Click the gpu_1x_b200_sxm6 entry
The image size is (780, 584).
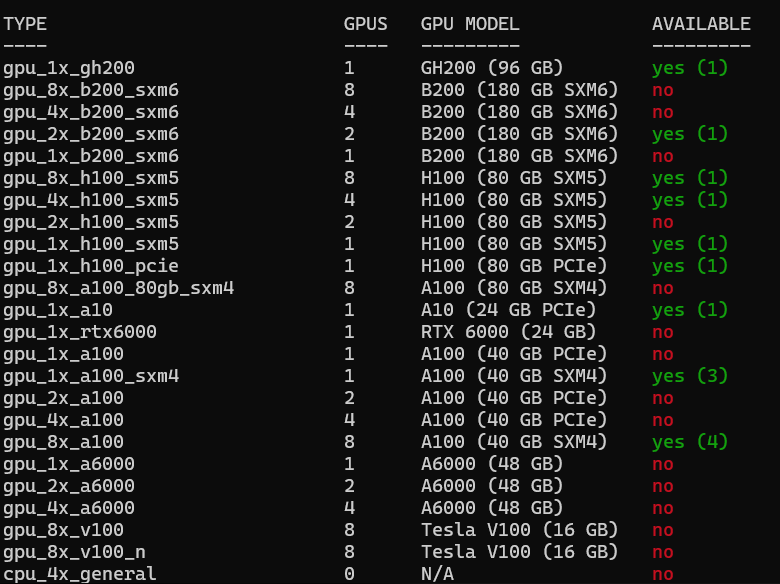[91, 156]
